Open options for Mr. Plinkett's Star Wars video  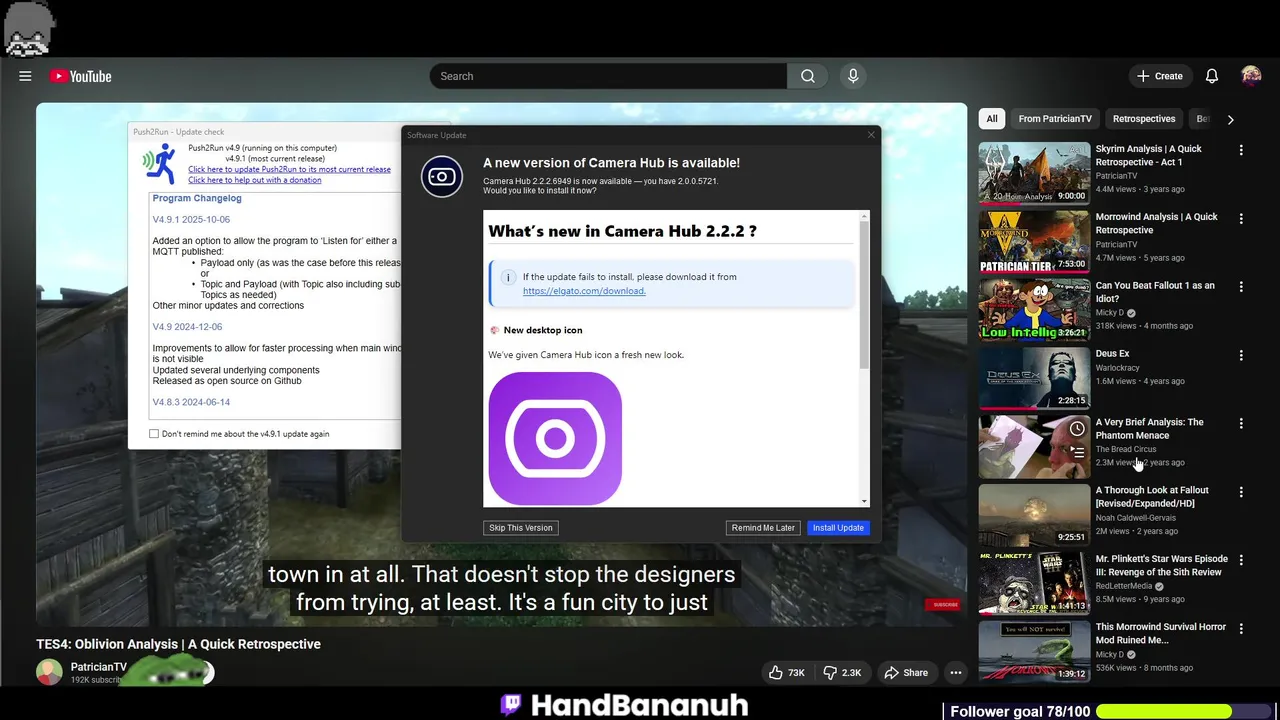(1241, 560)
